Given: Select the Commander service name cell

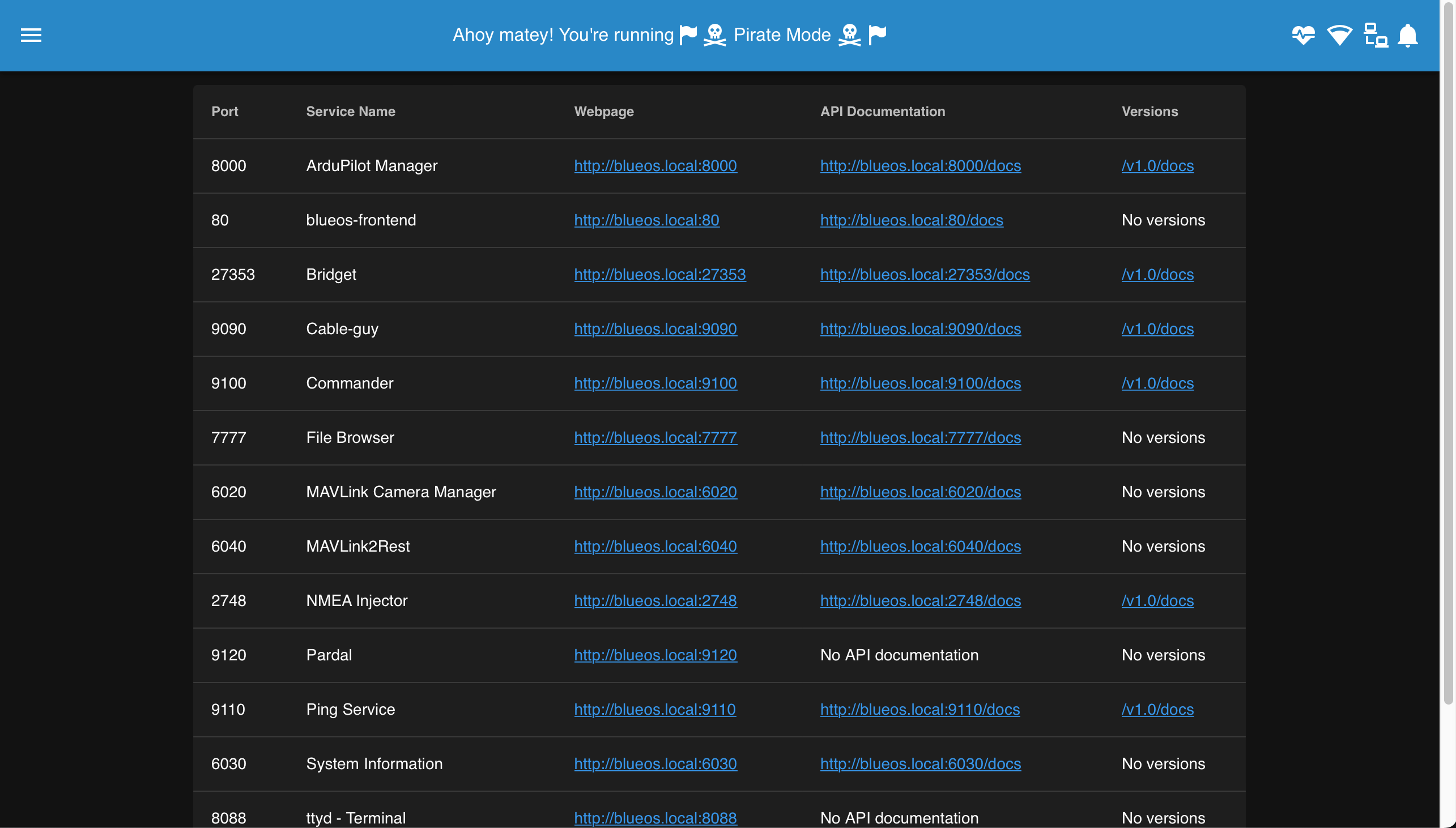Looking at the screenshot, I should tap(349, 383).
